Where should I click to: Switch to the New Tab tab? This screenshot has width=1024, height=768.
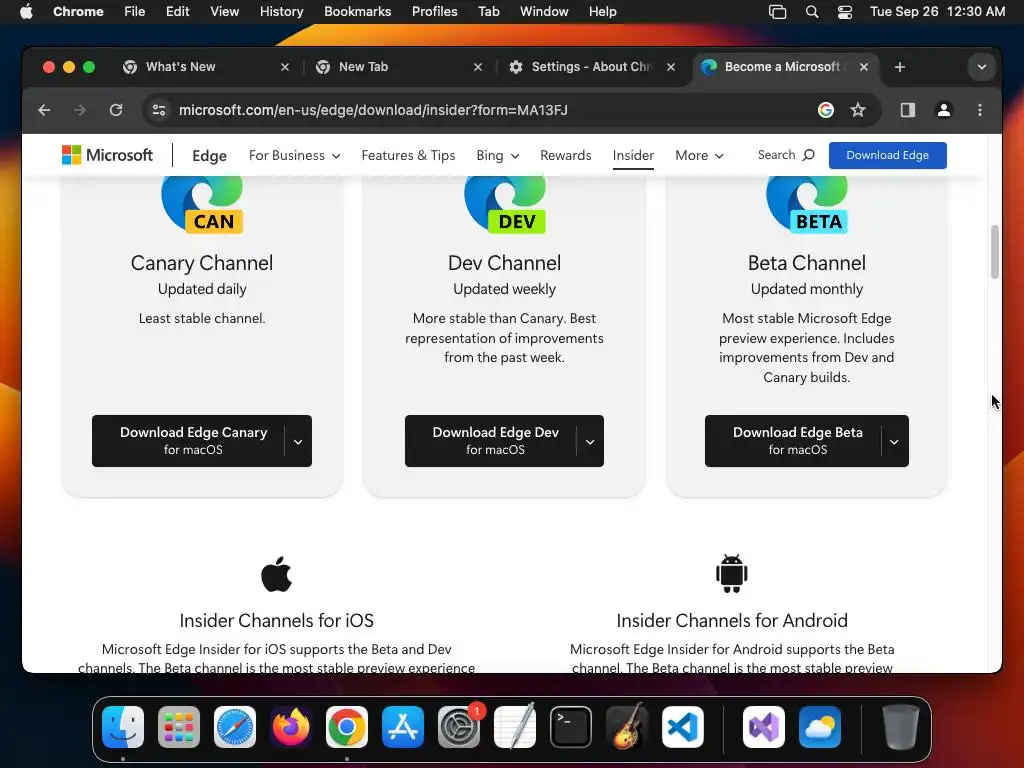(x=398, y=67)
